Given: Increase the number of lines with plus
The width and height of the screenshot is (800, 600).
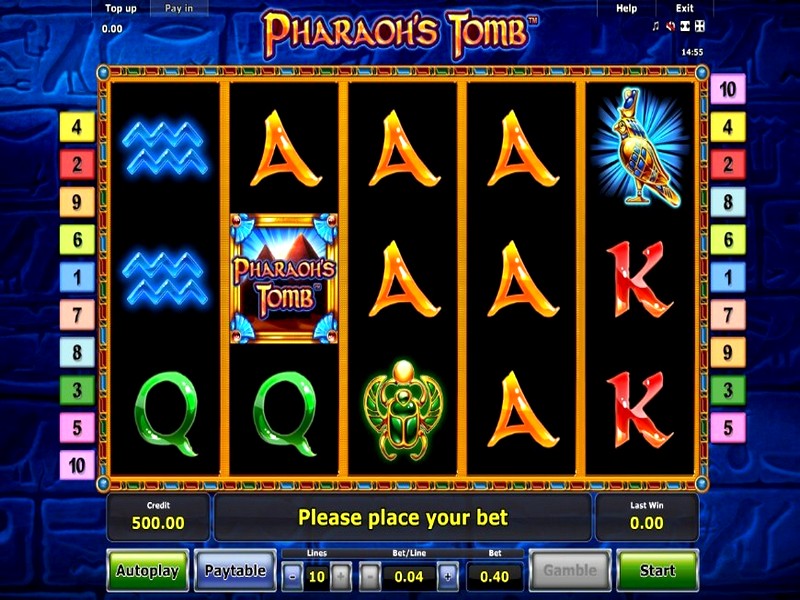Looking at the screenshot, I should pos(341,577).
